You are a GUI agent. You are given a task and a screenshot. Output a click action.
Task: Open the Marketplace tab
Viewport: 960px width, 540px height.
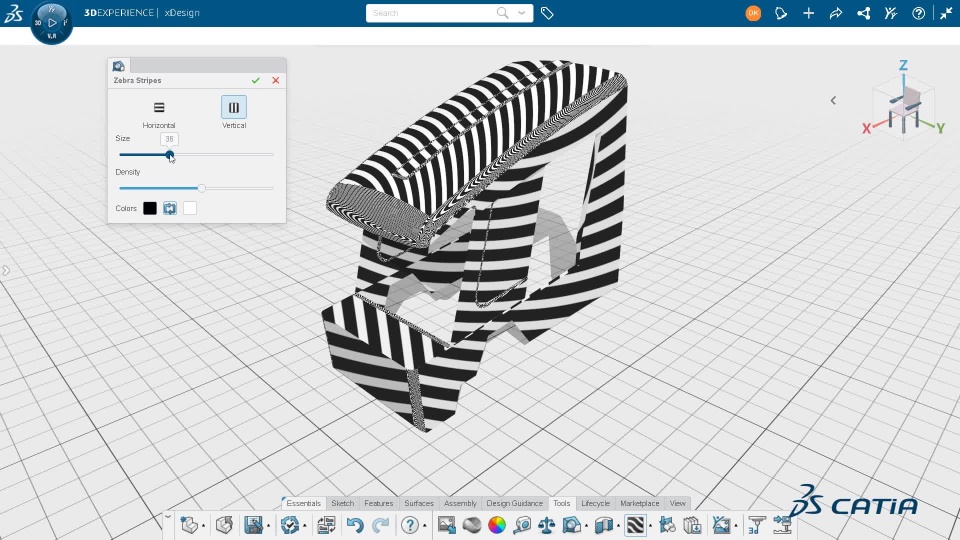[x=639, y=503]
